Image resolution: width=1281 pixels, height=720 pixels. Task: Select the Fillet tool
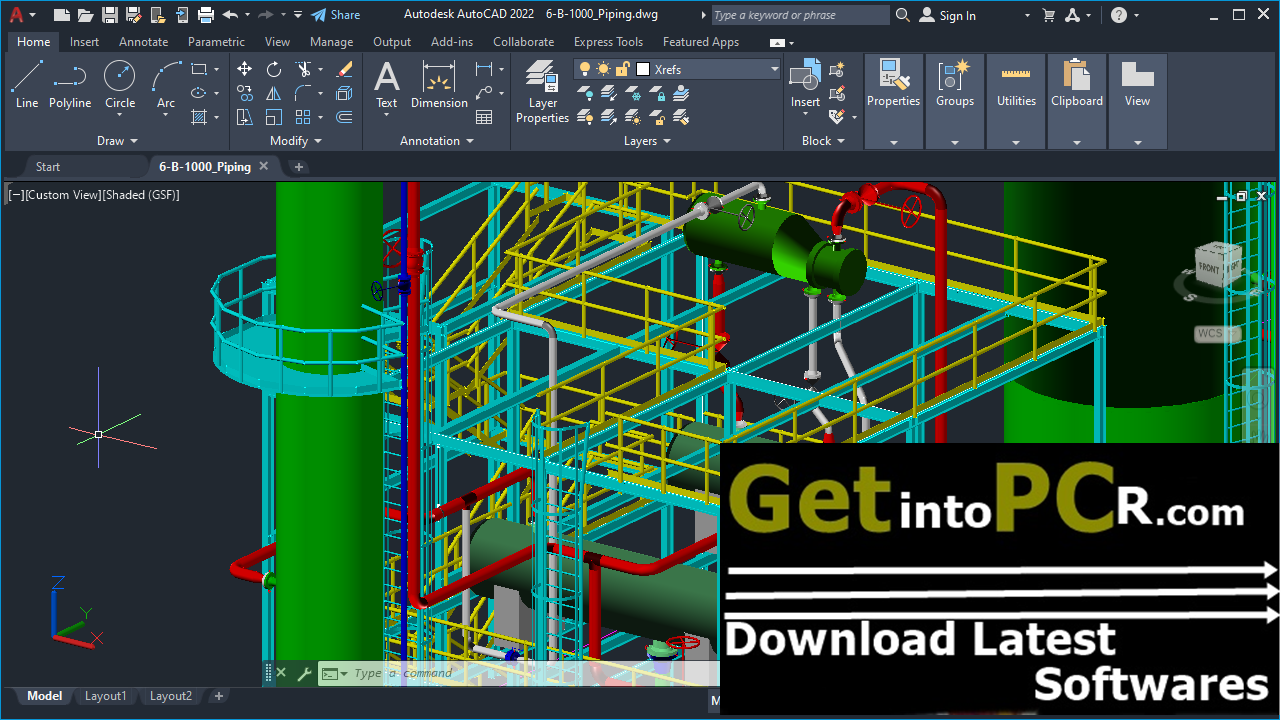(303, 93)
